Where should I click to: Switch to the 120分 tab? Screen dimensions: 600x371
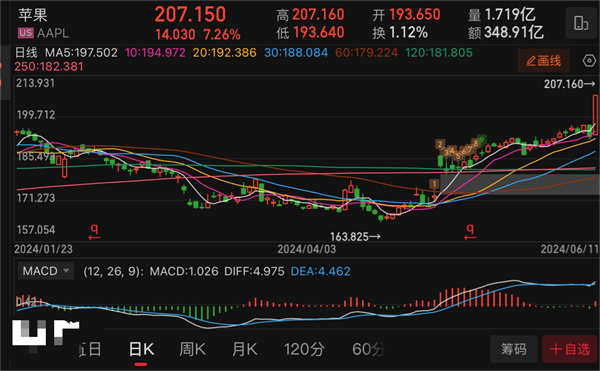click(304, 349)
